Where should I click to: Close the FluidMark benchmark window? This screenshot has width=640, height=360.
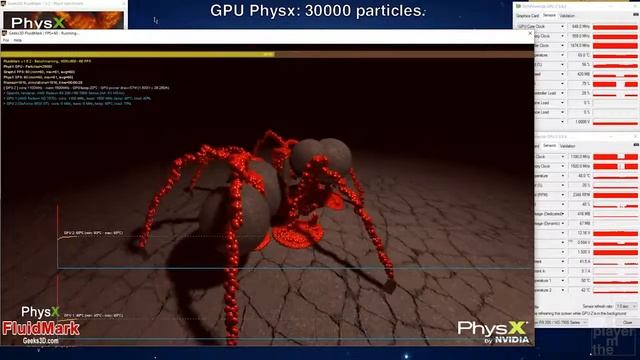[530, 33]
